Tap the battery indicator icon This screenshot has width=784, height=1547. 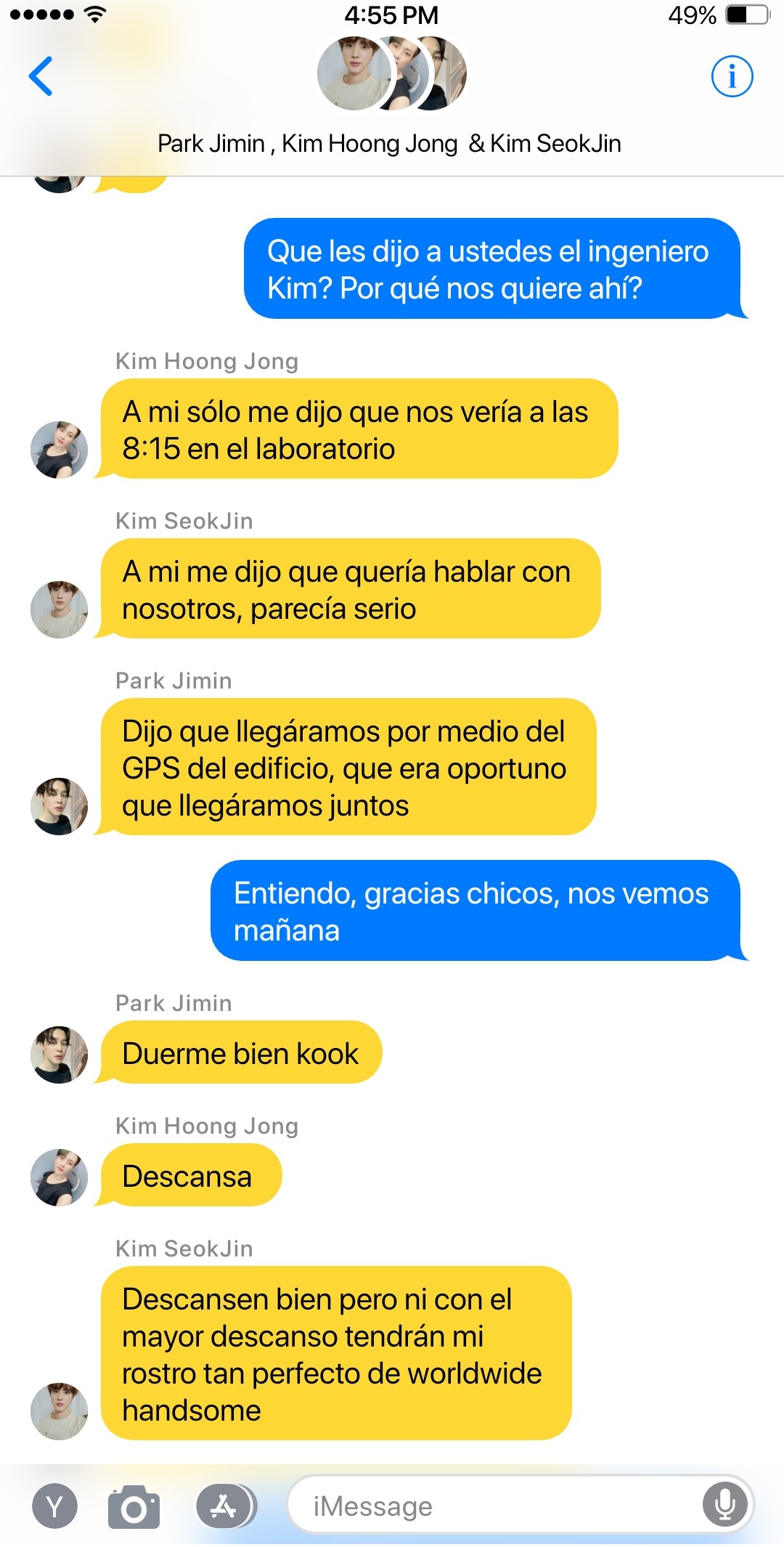(x=748, y=15)
